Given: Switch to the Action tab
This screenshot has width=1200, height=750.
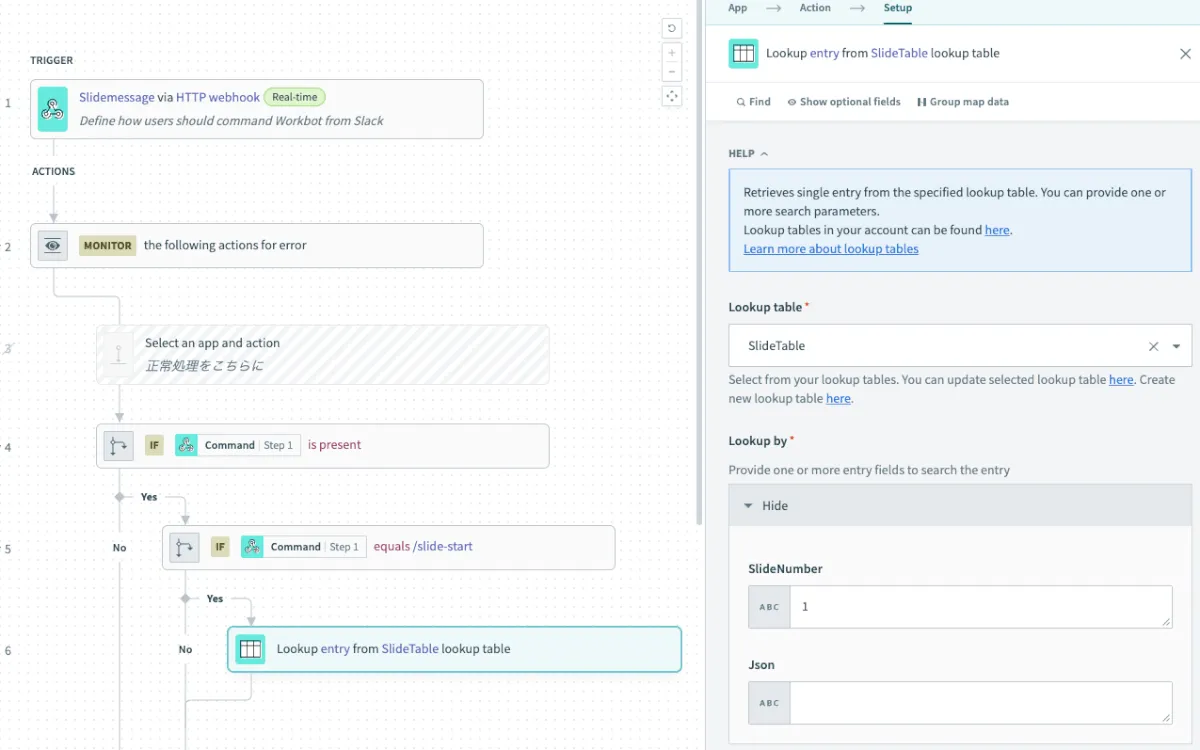Looking at the screenshot, I should [815, 8].
